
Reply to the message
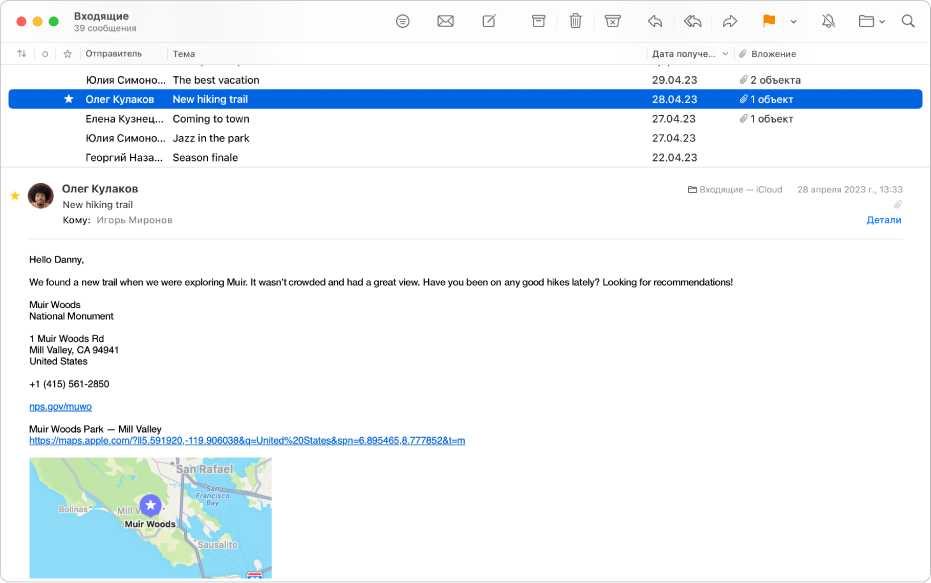pyautogui.click(x=655, y=21)
